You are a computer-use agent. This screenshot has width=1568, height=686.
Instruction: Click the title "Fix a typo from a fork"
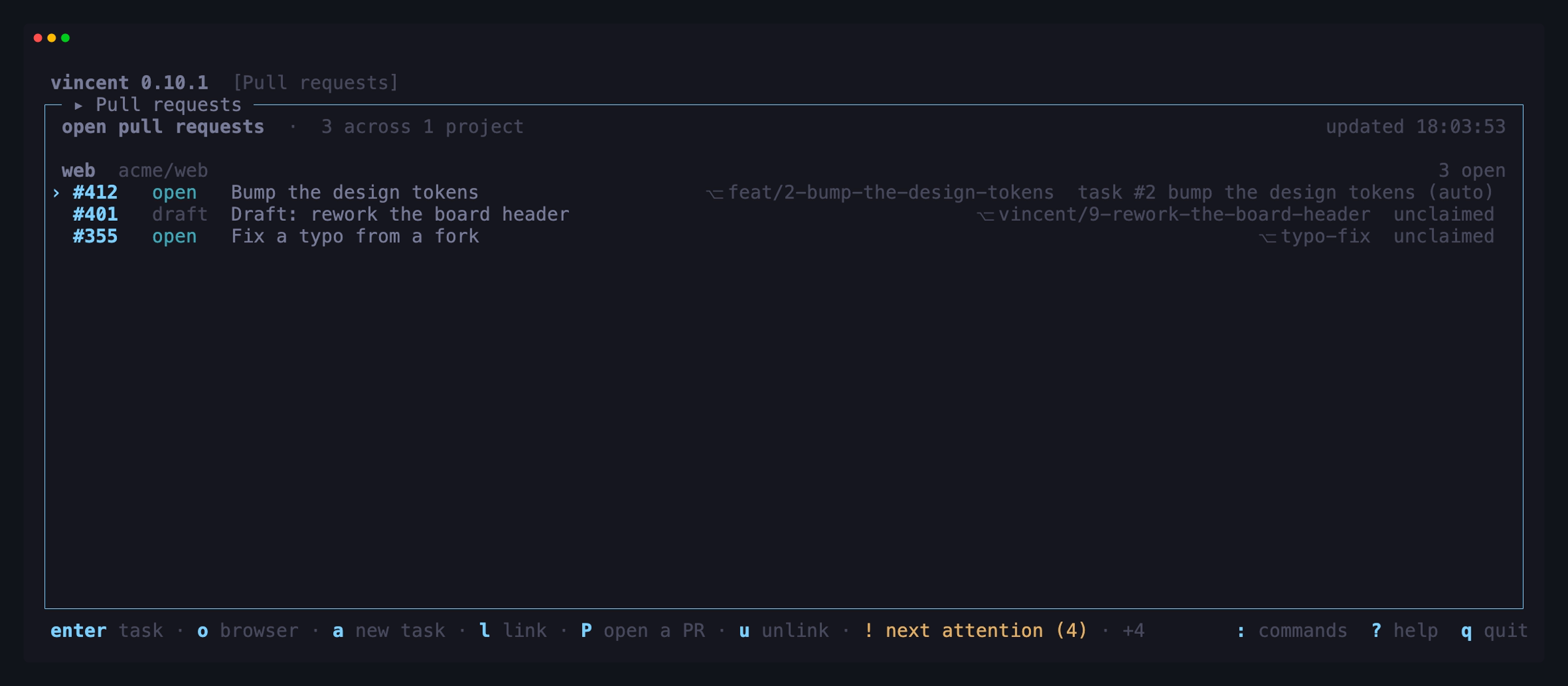point(355,237)
